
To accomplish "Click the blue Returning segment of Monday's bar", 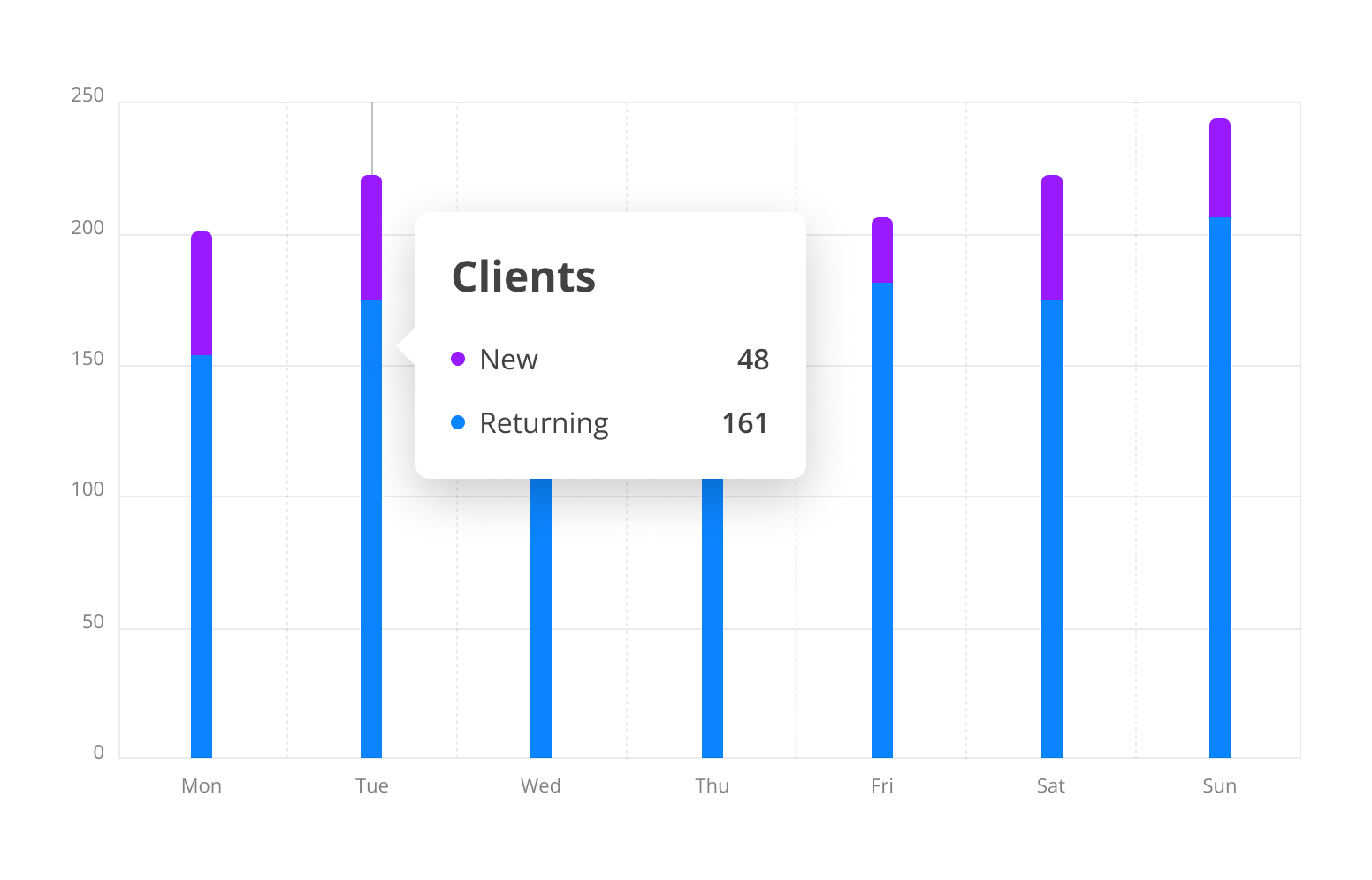I will click(202, 557).
